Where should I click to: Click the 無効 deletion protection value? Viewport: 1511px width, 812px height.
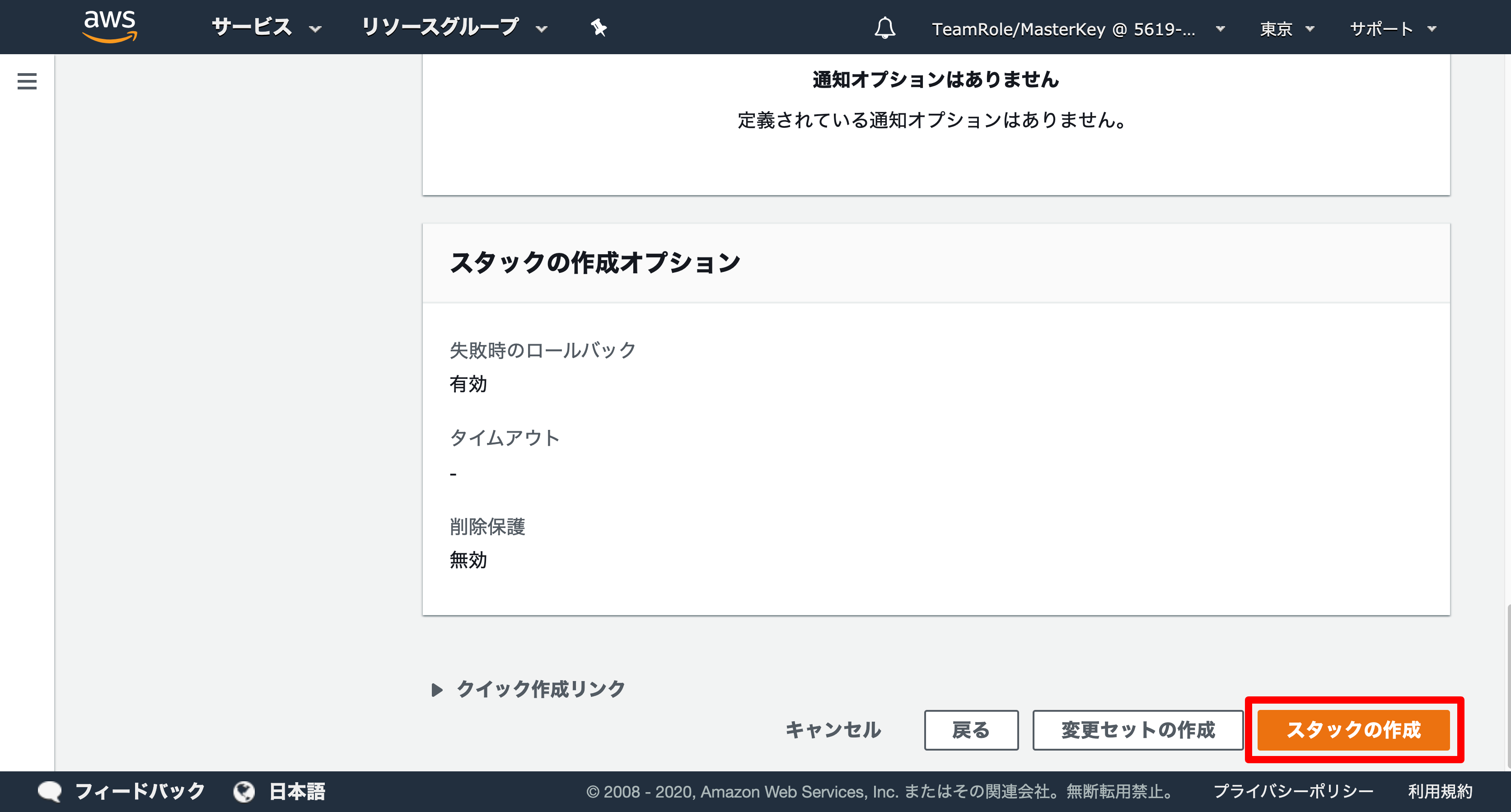tap(468, 560)
